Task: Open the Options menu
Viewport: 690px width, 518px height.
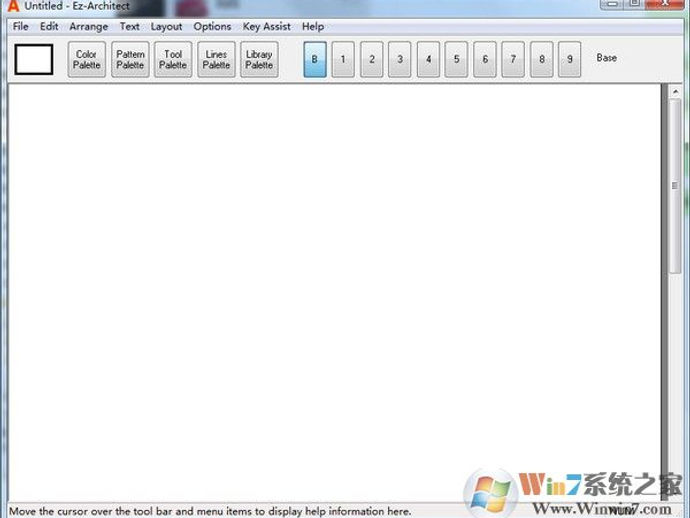Action: [x=212, y=26]
